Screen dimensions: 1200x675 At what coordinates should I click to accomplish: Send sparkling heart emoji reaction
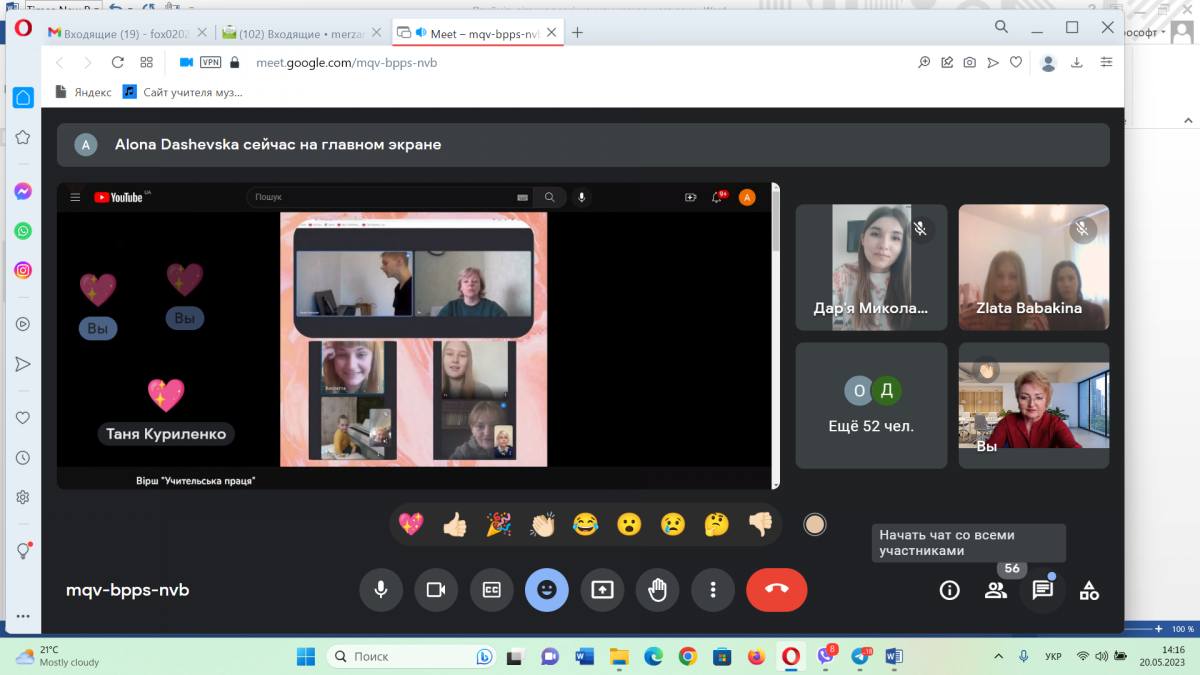[410, 524]
